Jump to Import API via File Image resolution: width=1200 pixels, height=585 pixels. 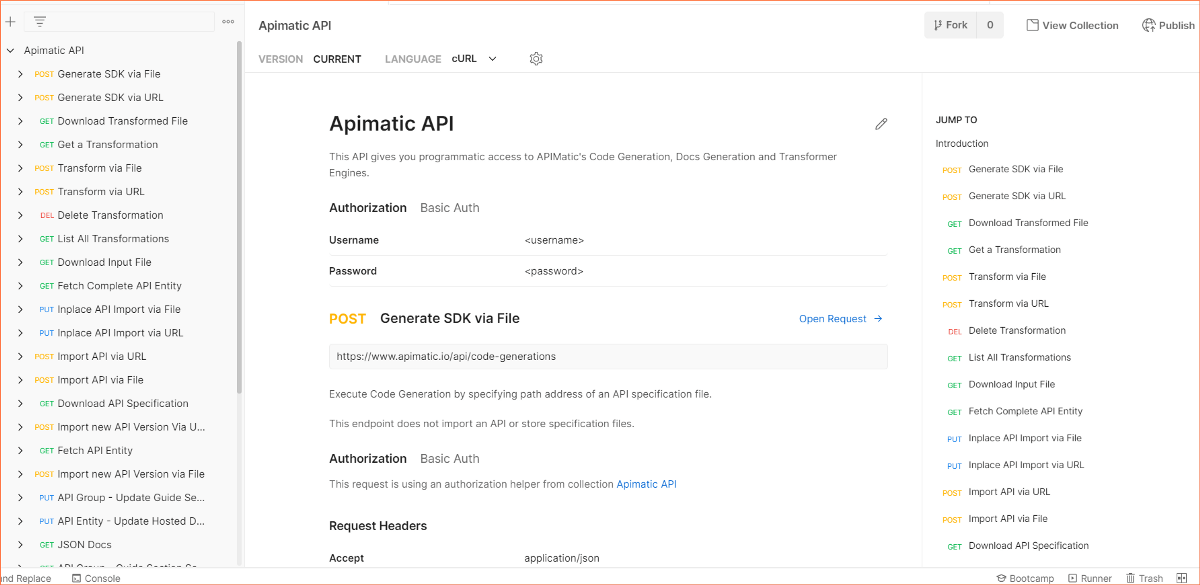1008,519
